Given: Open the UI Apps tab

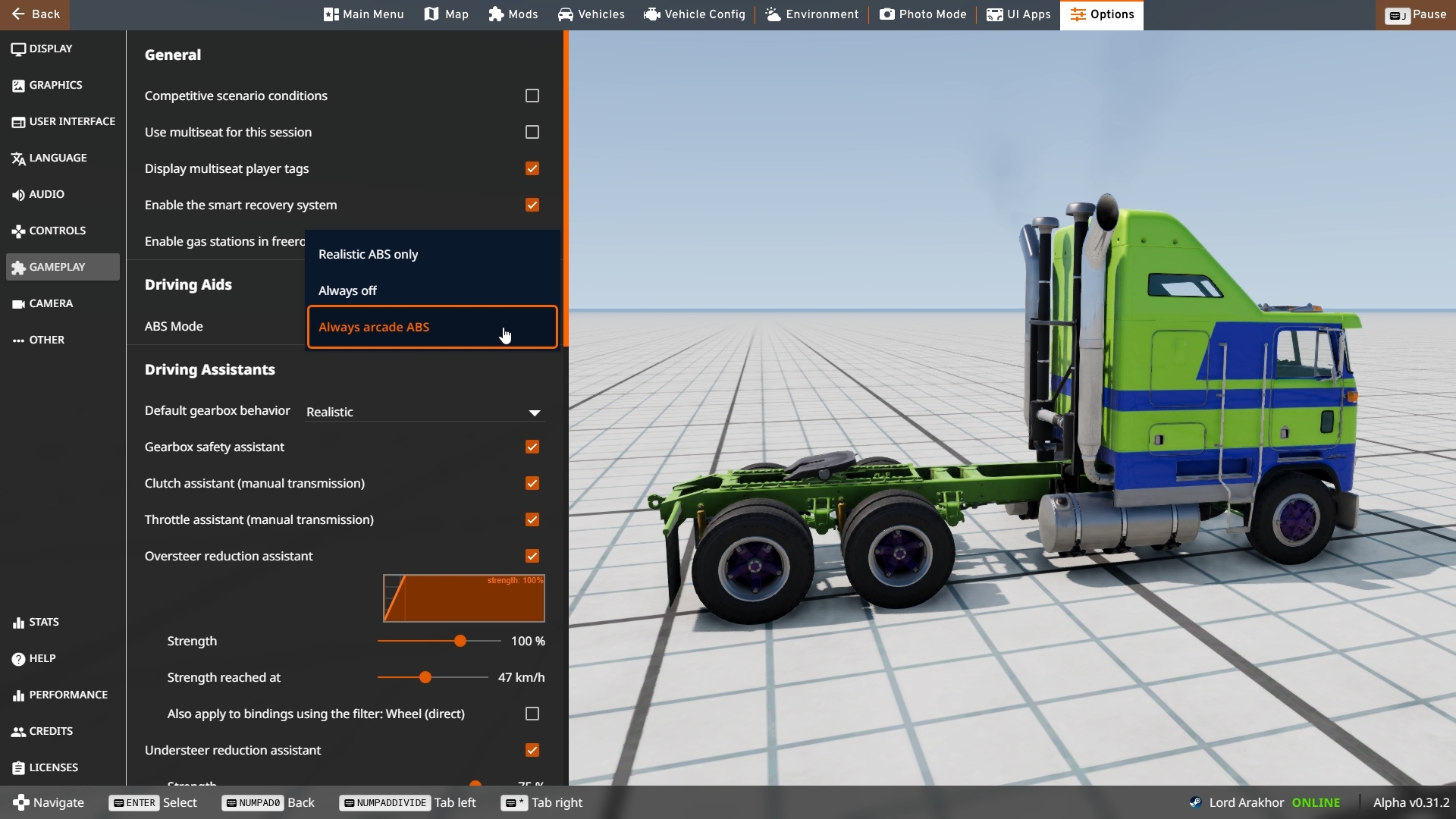Looking at the screenshot, I should pos(1018,14).
